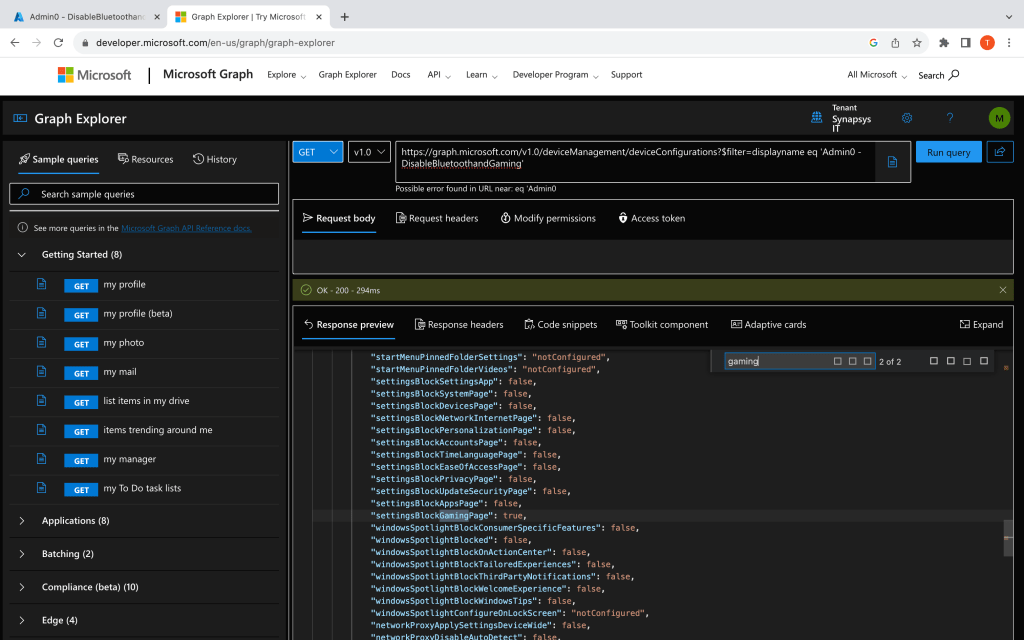Expand the Applications (8) query group
Screen dimensions: 1024x640
tap(75, 521)
